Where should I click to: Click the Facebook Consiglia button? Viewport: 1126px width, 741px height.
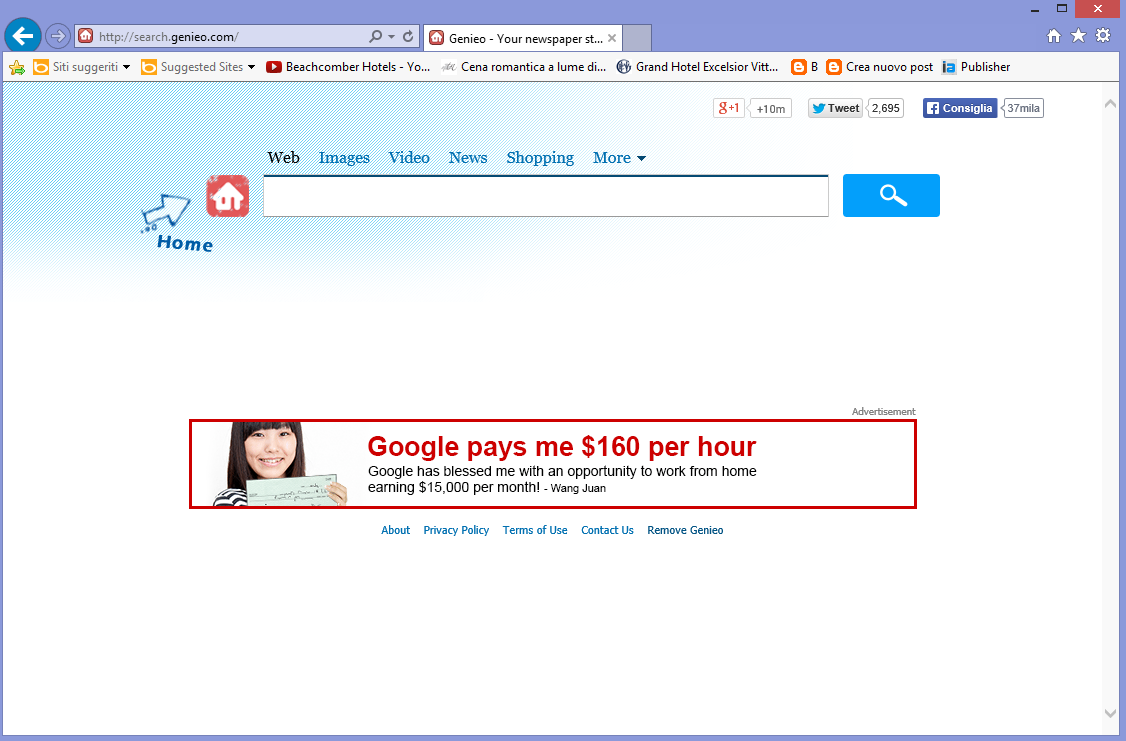click(959, 108)
